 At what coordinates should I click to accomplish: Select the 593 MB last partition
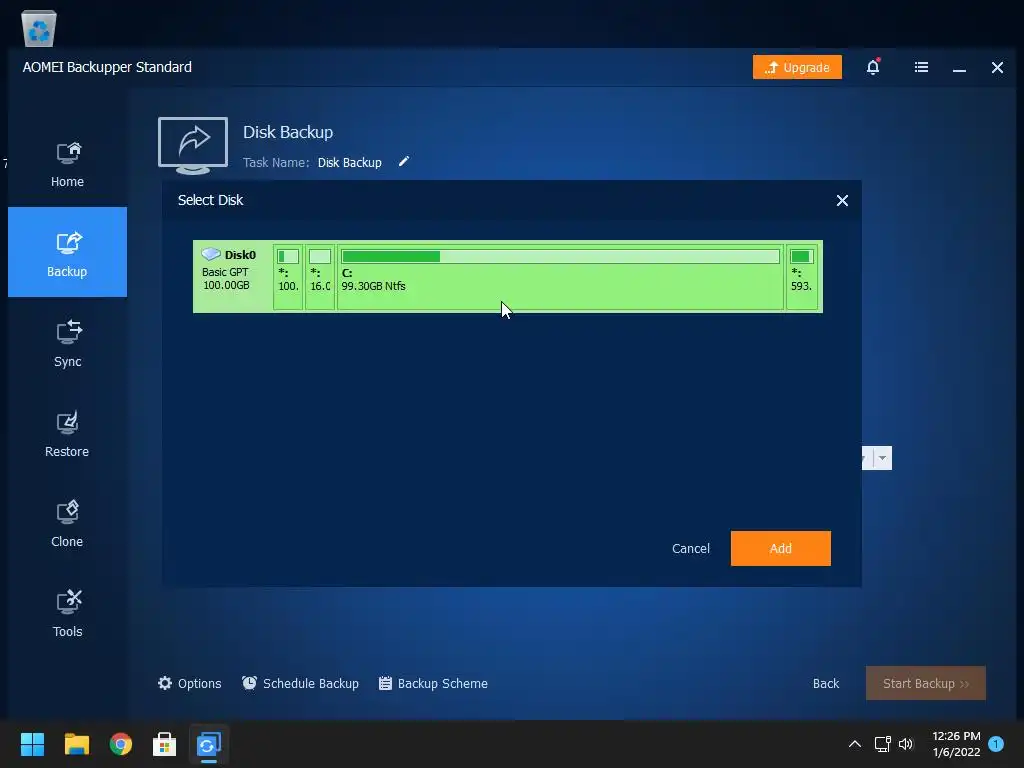(802, 276)
